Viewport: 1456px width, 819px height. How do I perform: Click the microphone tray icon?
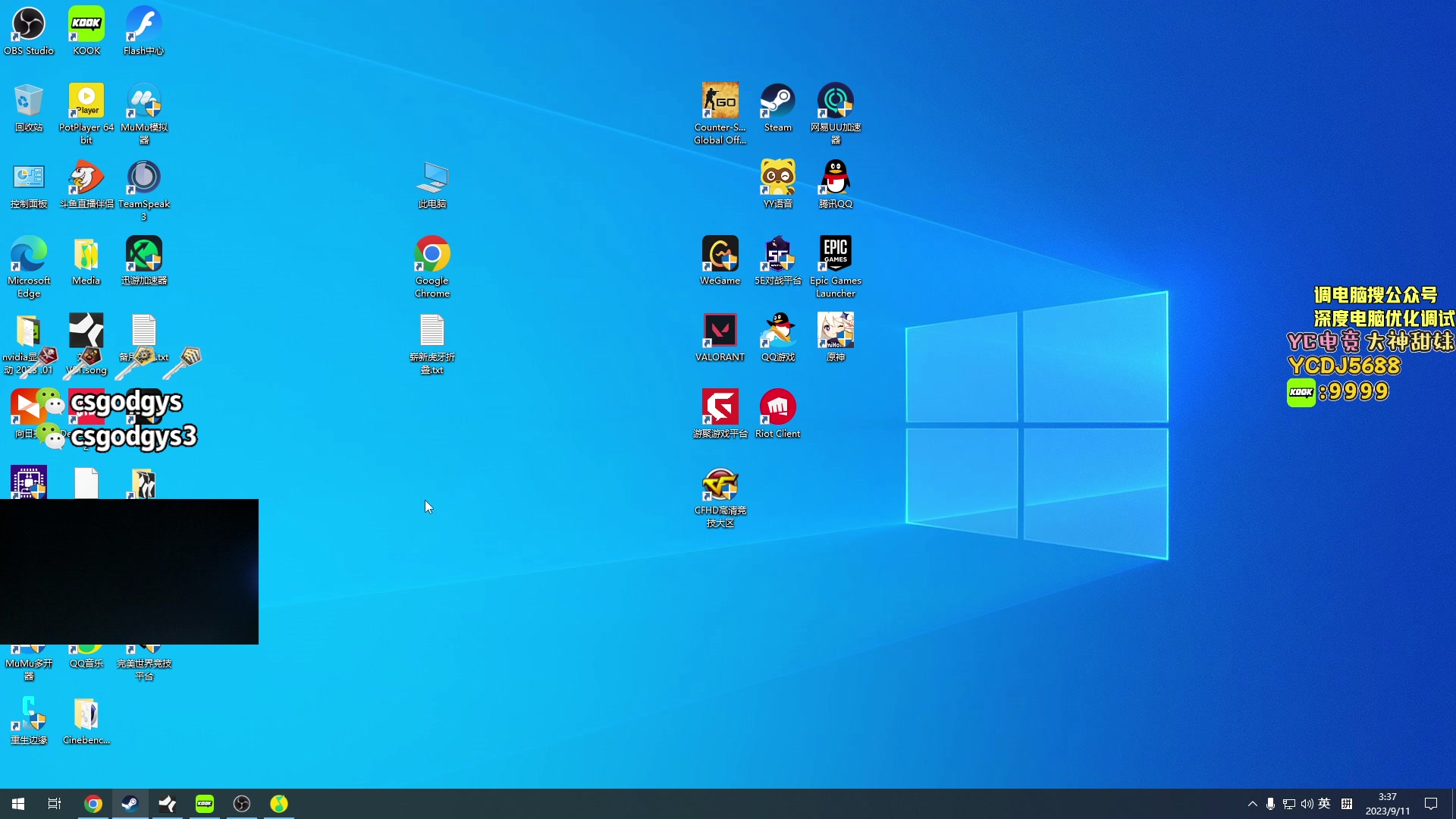pos(1270,804)
